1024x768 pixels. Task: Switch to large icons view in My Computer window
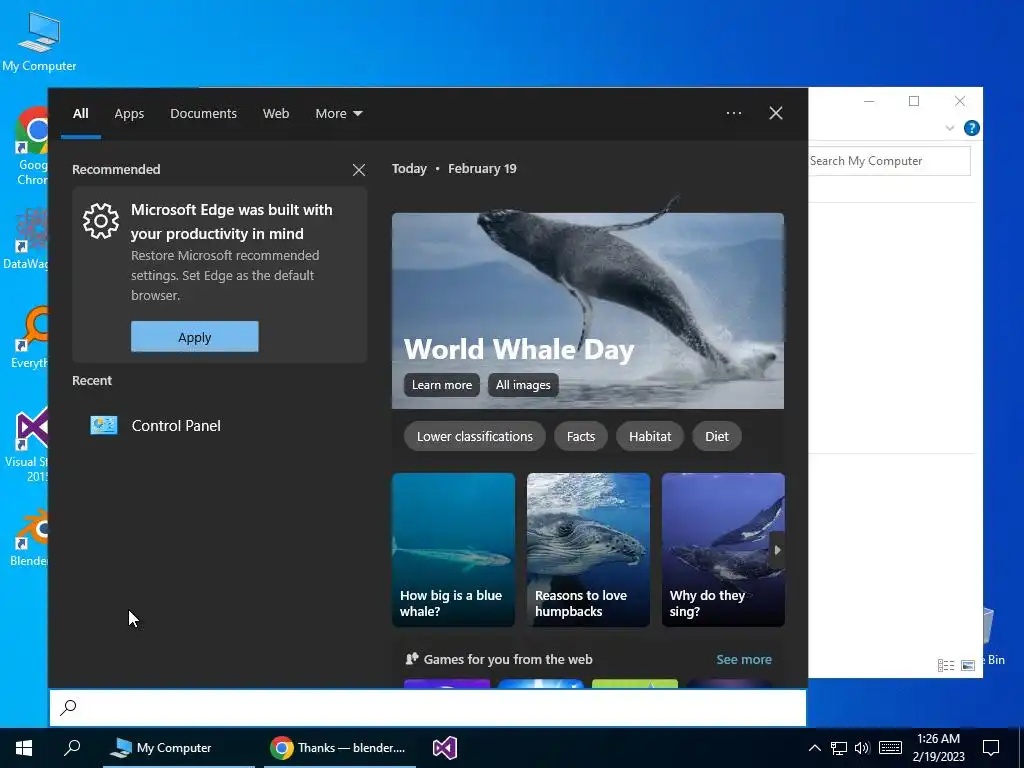tap(968, 665)
